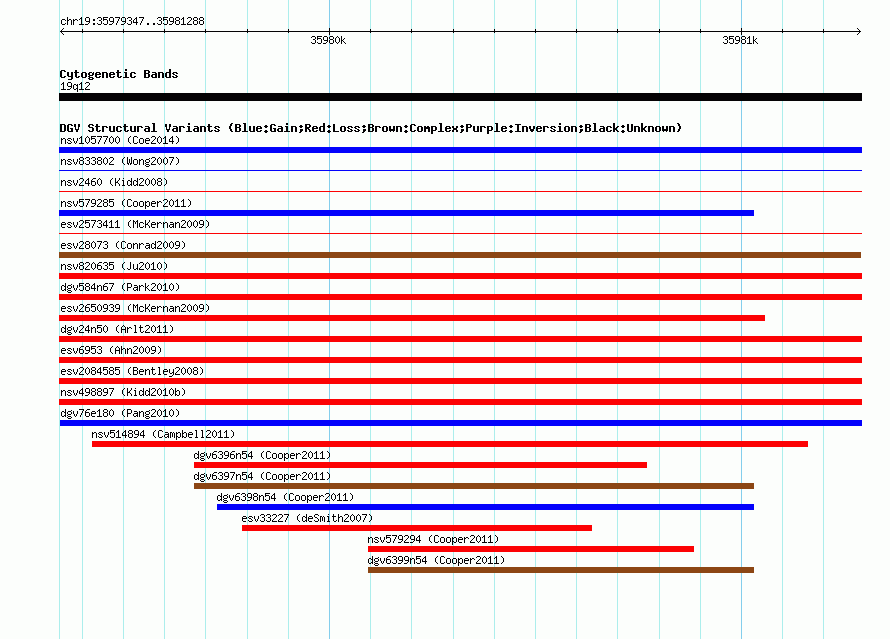
Task: Select the nsv514894 red loss bar
Action: pyautogui.click(x=450, y=444)
